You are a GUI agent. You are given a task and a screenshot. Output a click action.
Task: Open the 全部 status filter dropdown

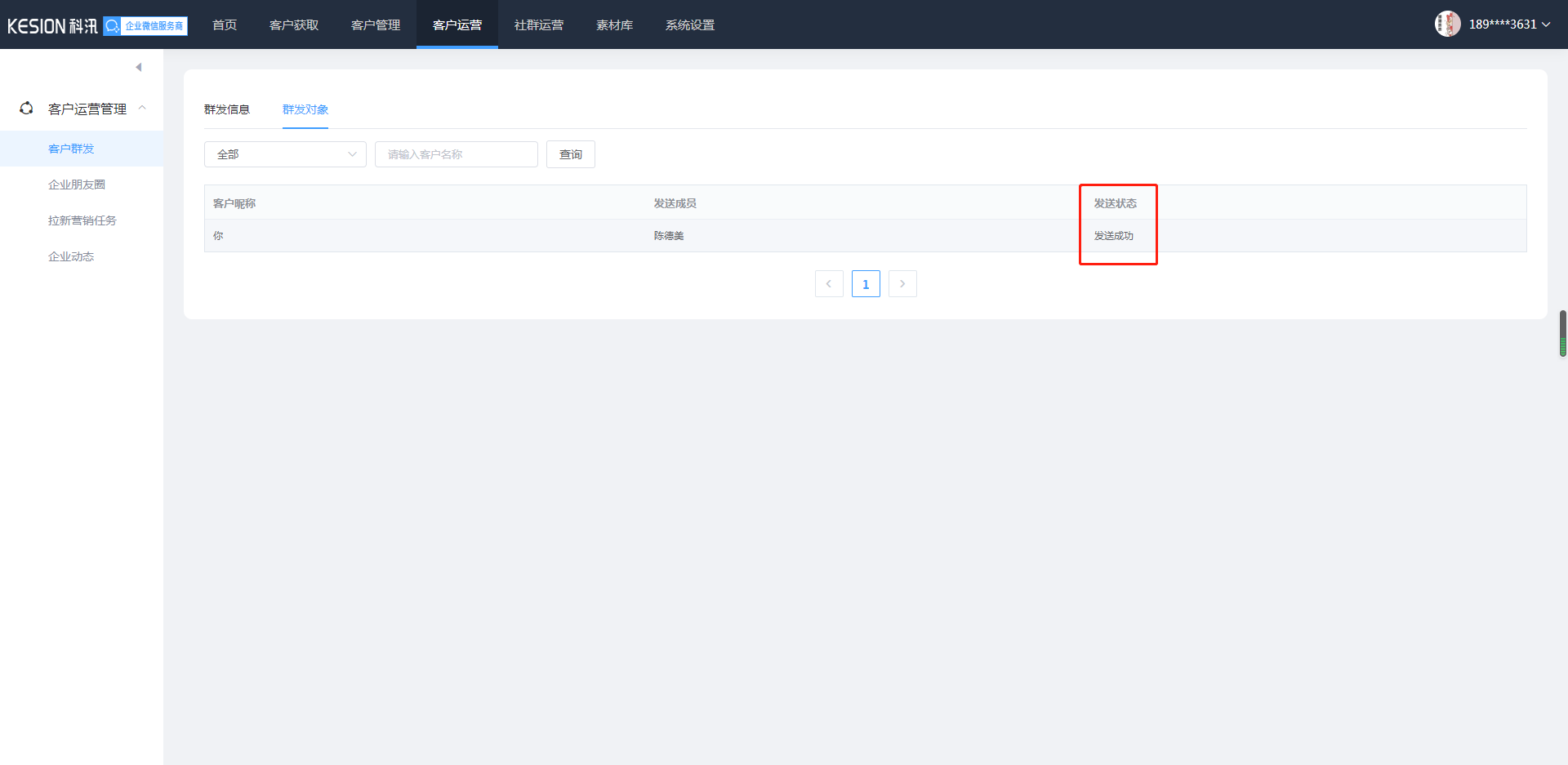pos(285,154)
